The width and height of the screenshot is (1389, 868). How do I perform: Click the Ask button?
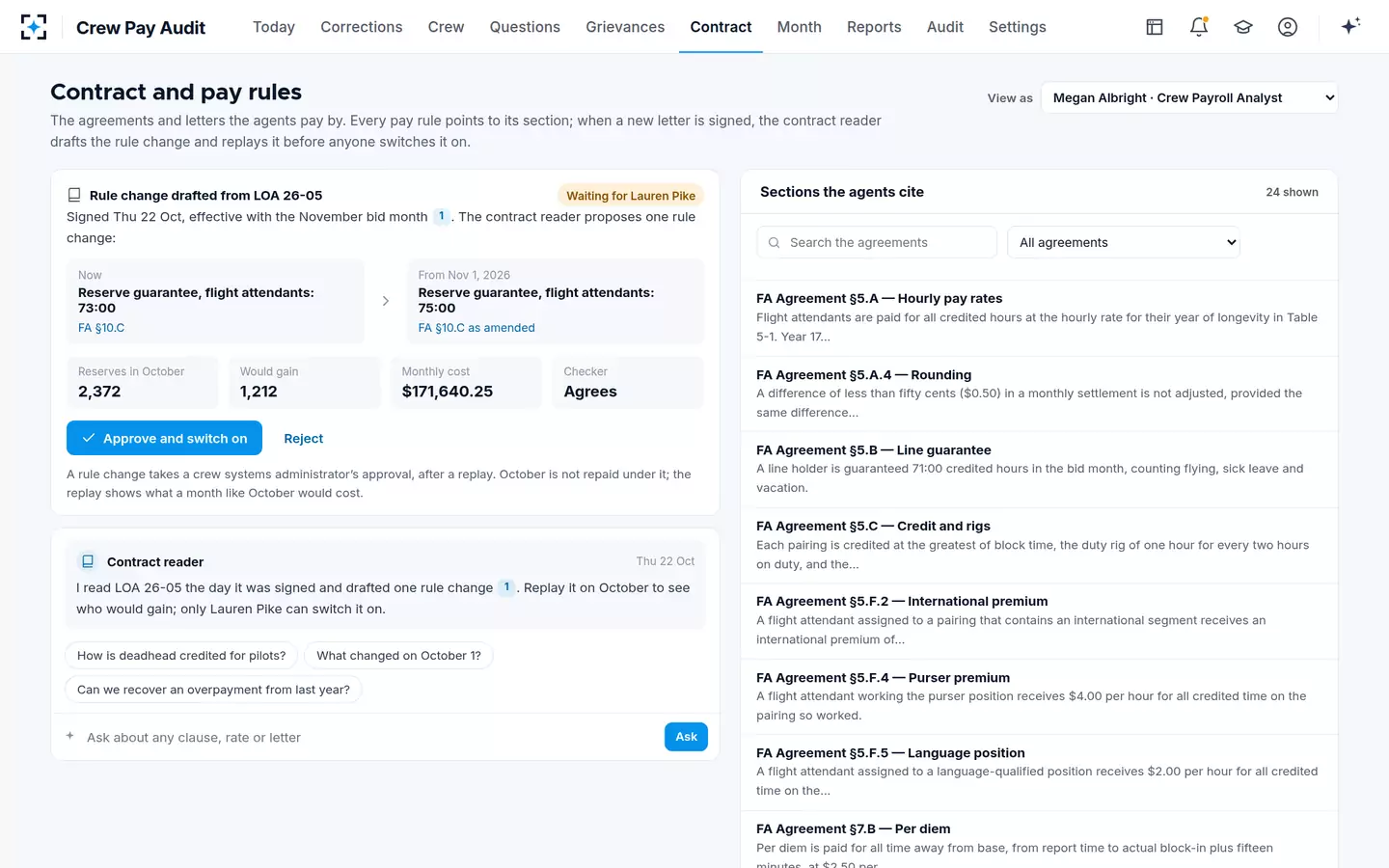click(686, 737)
